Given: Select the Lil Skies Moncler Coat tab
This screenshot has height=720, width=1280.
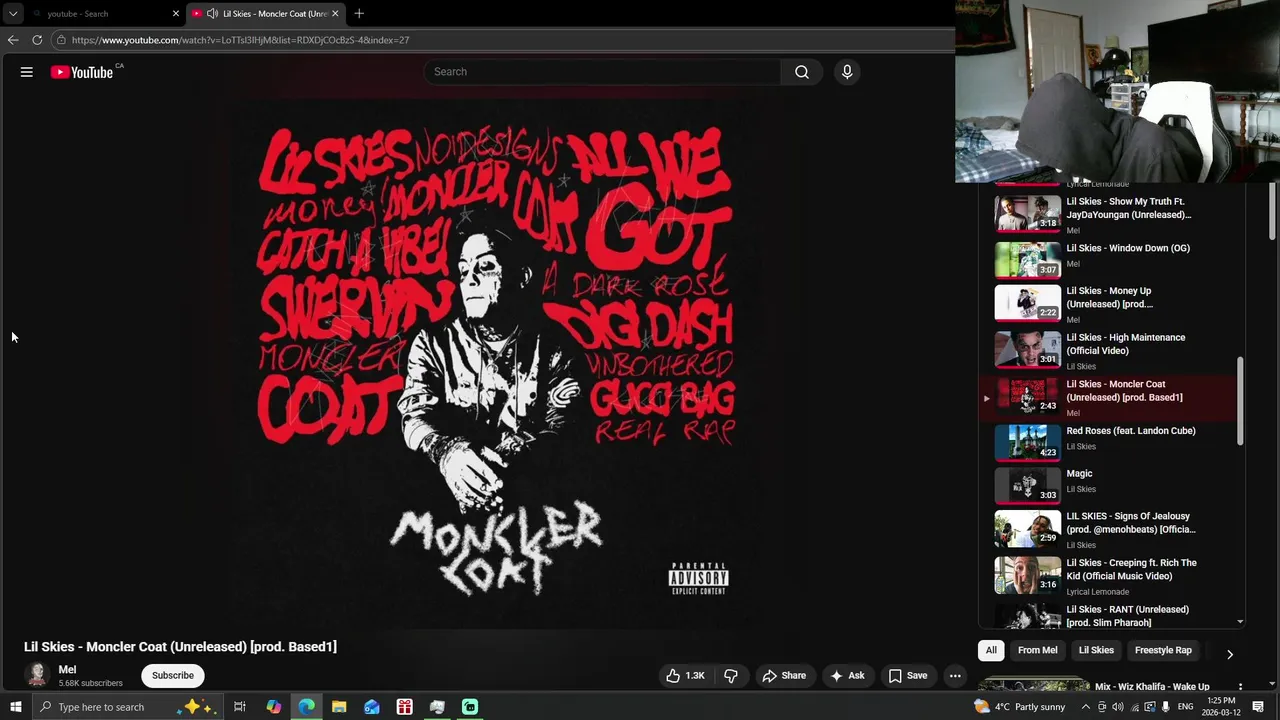Looking at the screenshot, I should click(x=265, y=14).
